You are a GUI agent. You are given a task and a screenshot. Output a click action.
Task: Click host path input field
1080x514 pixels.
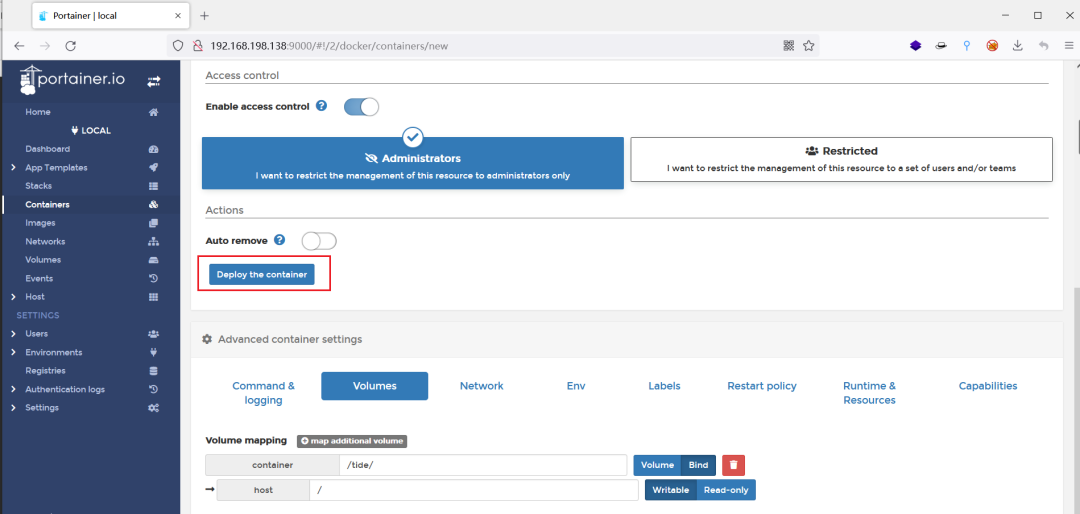[x=474, y=490]
